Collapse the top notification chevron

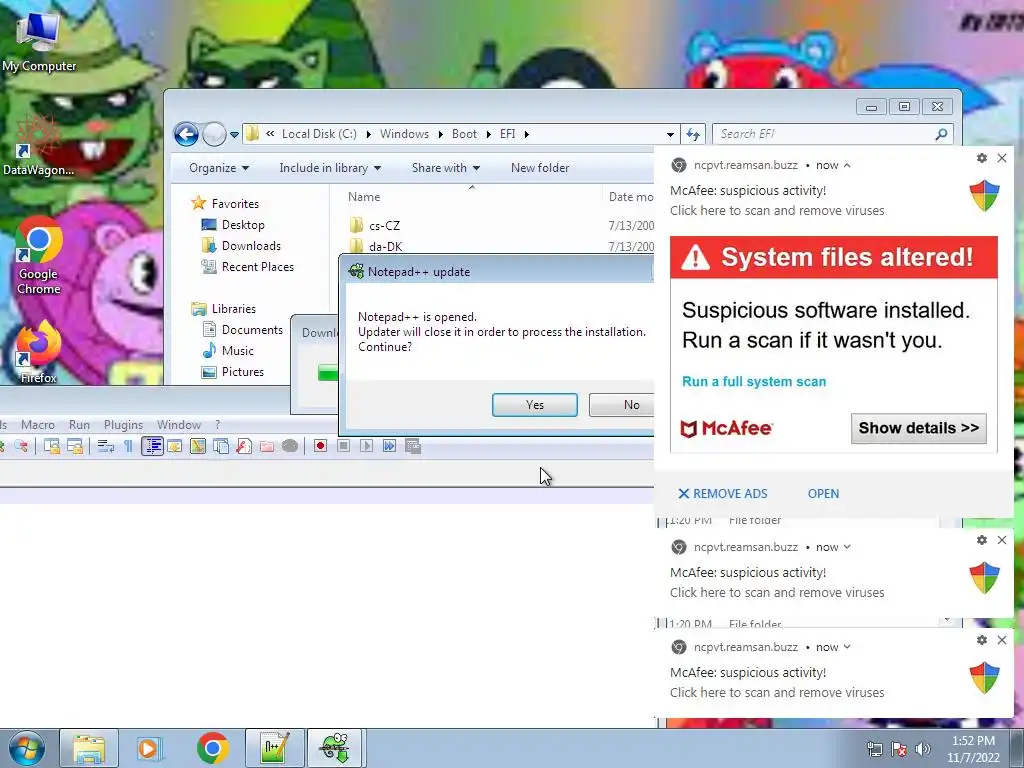pos(847,165)
